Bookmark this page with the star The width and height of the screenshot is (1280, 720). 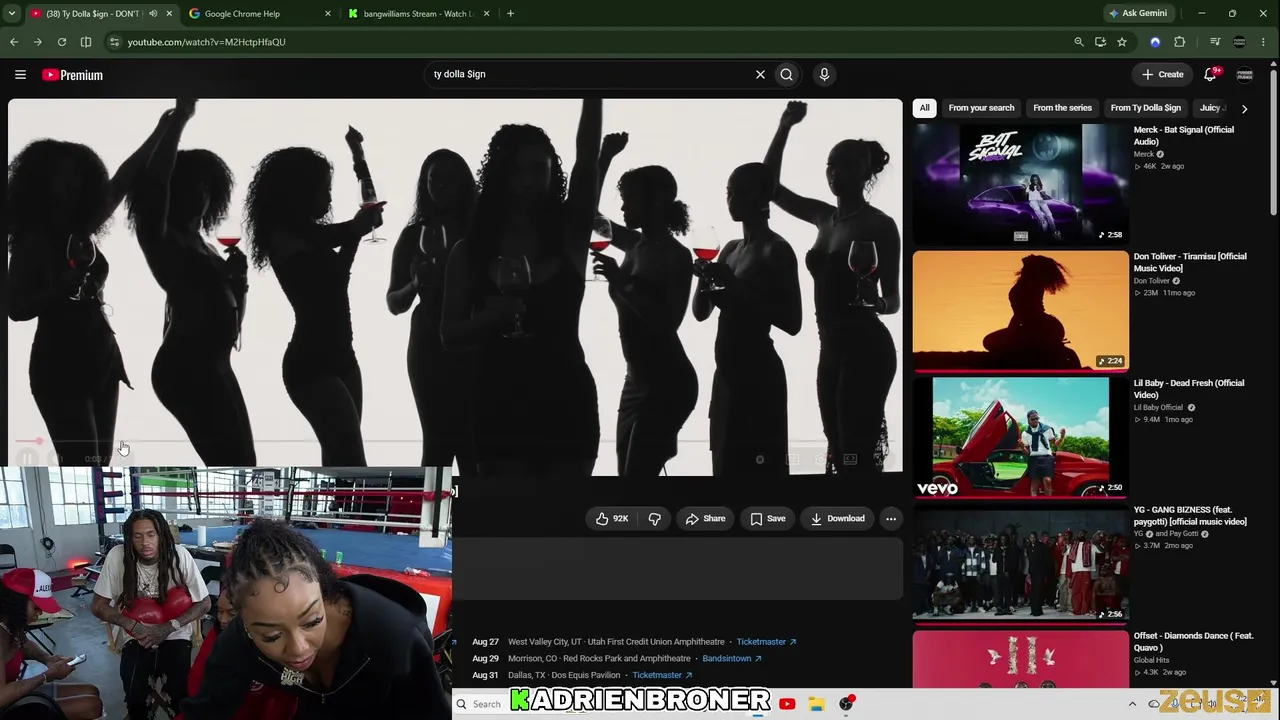1122,42
